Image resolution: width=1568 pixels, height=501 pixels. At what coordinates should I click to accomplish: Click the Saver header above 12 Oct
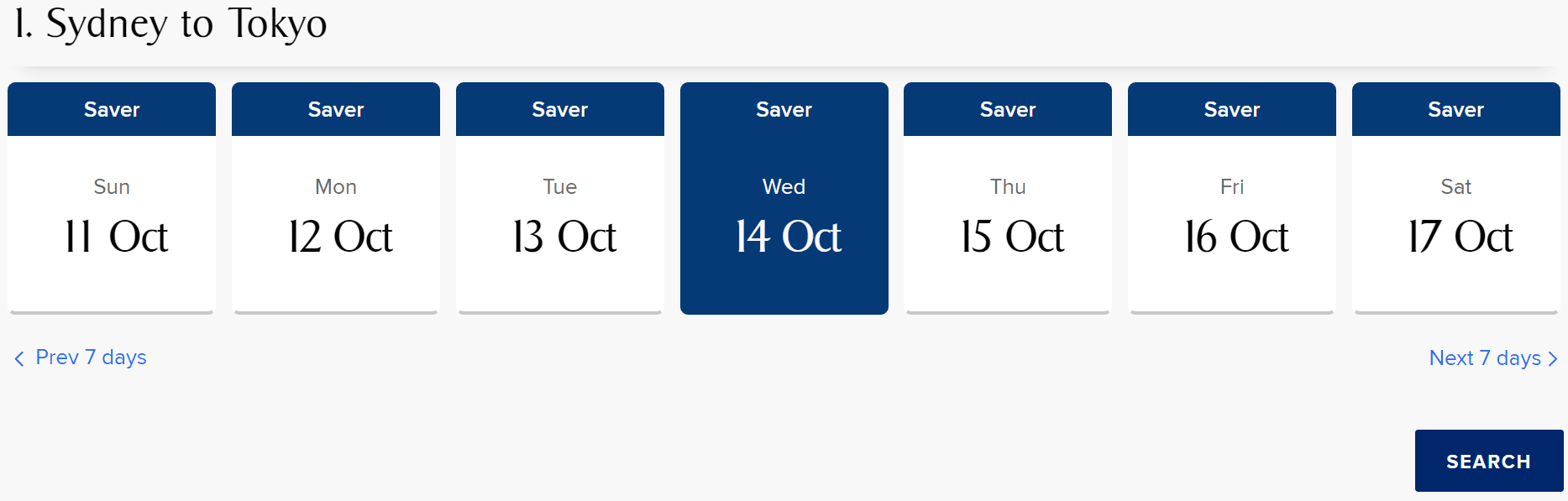(x=336, y=109)
